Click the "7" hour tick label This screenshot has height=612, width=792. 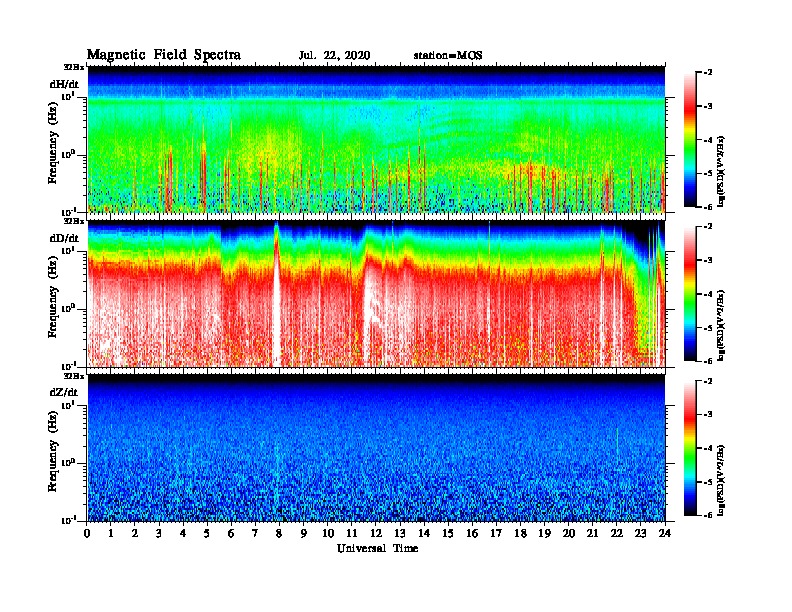(256, 534)
